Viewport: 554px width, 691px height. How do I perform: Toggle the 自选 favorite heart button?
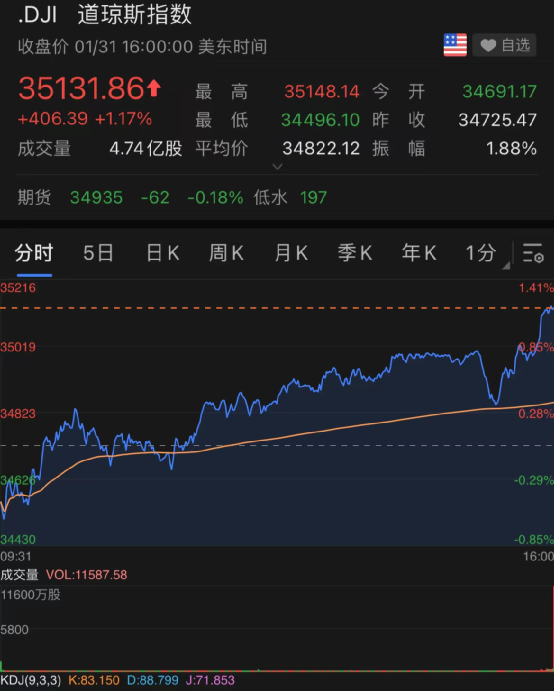pyautogui.click(x=504, y=45)
